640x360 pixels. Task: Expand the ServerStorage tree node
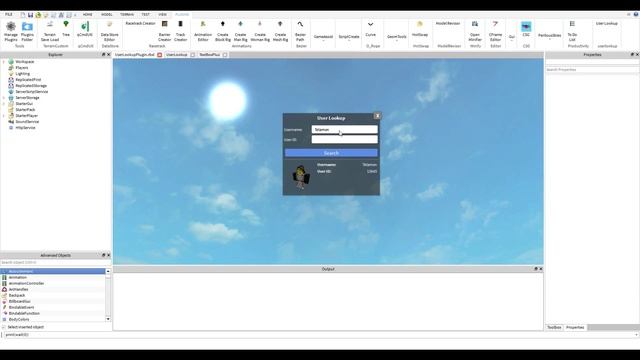tap(4, 98)
